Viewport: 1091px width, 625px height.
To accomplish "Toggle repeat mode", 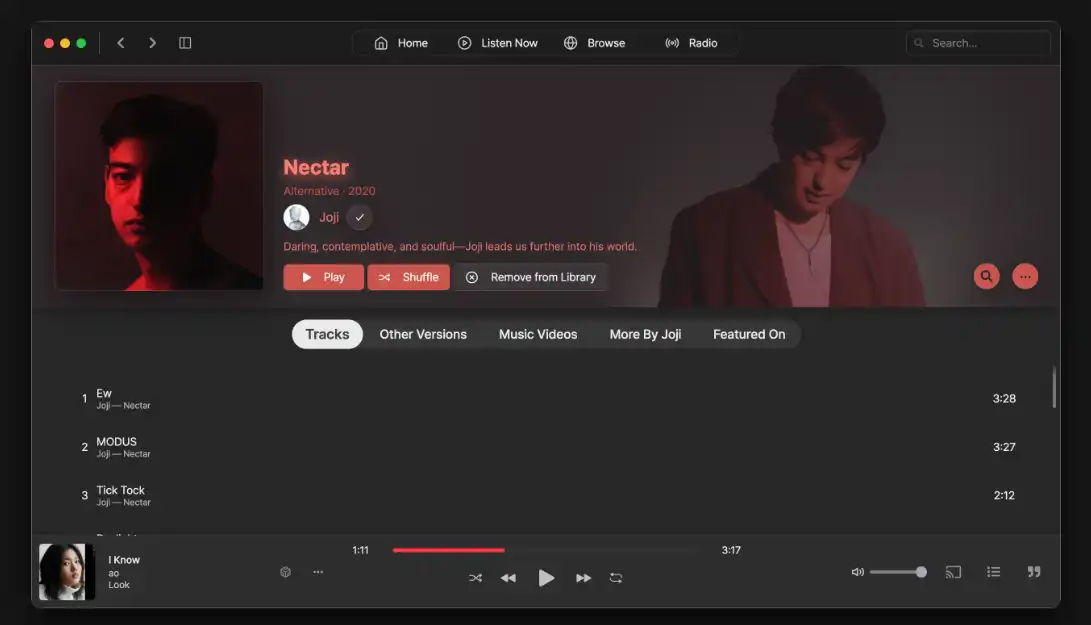I will pos(616,578).
